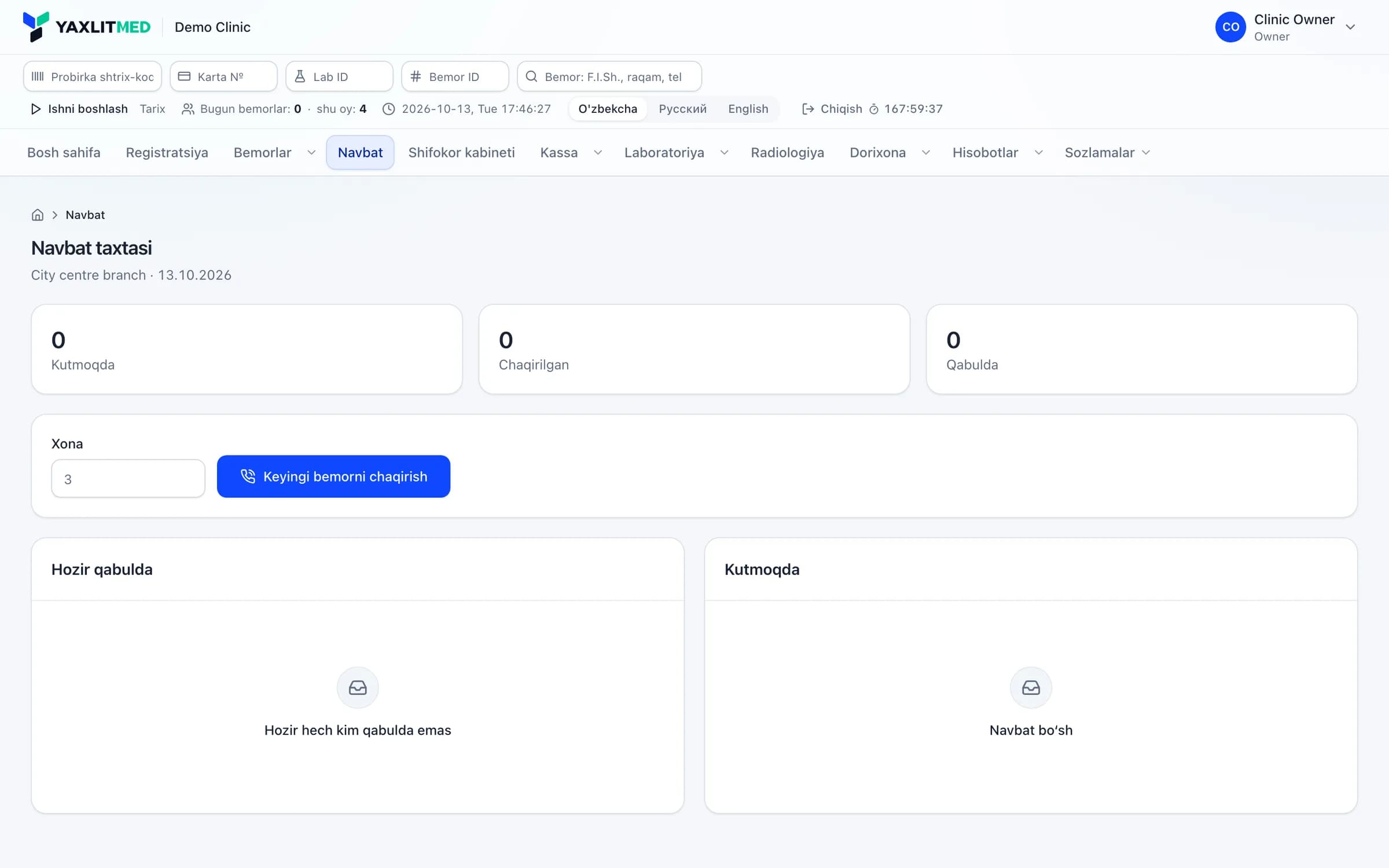
Task: Focus the Bemor ID input field
Action: coord(455,76)
